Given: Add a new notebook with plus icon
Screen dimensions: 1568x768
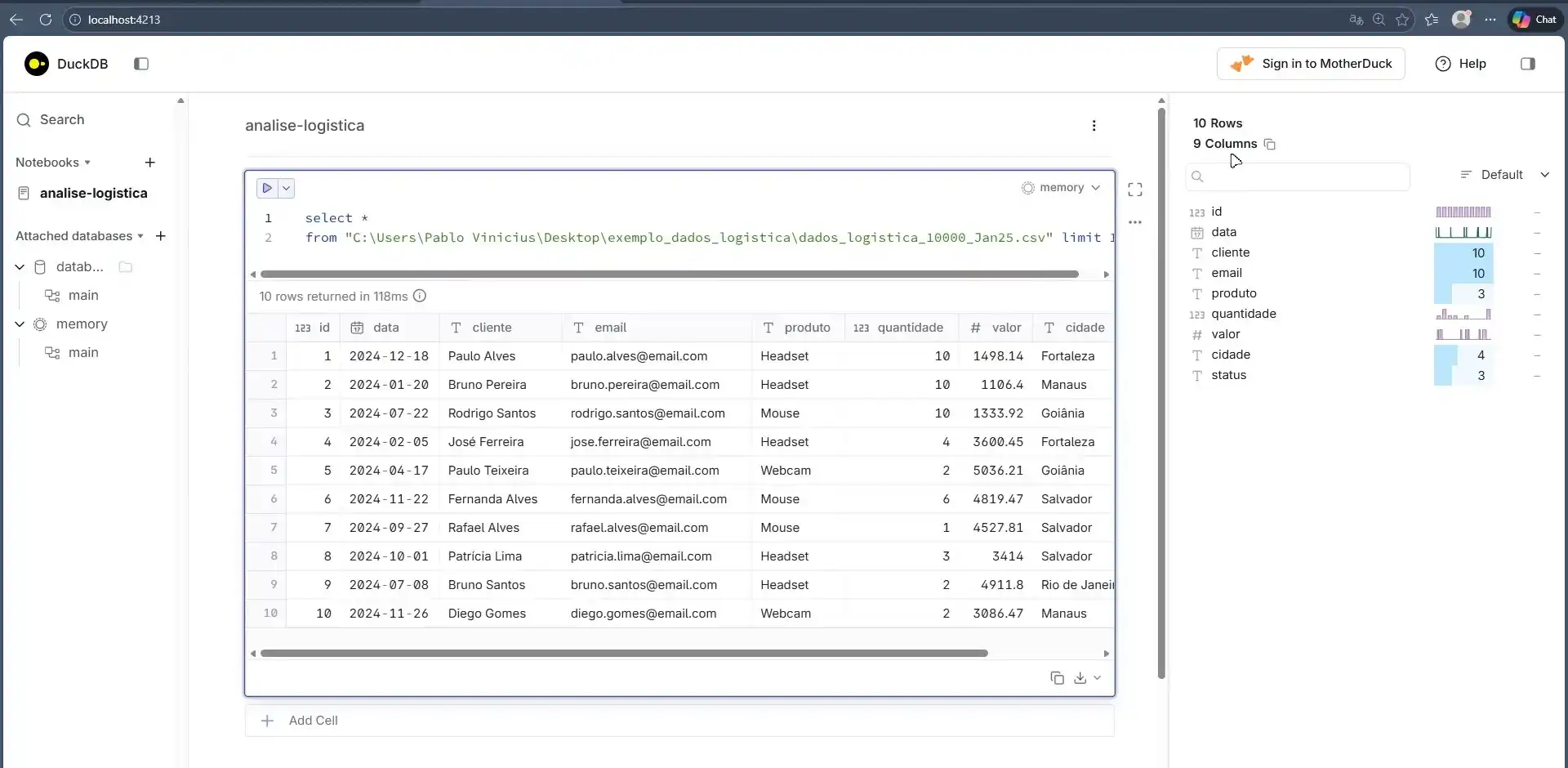Looking at the screenshot, I should click(x=150, y=163).
